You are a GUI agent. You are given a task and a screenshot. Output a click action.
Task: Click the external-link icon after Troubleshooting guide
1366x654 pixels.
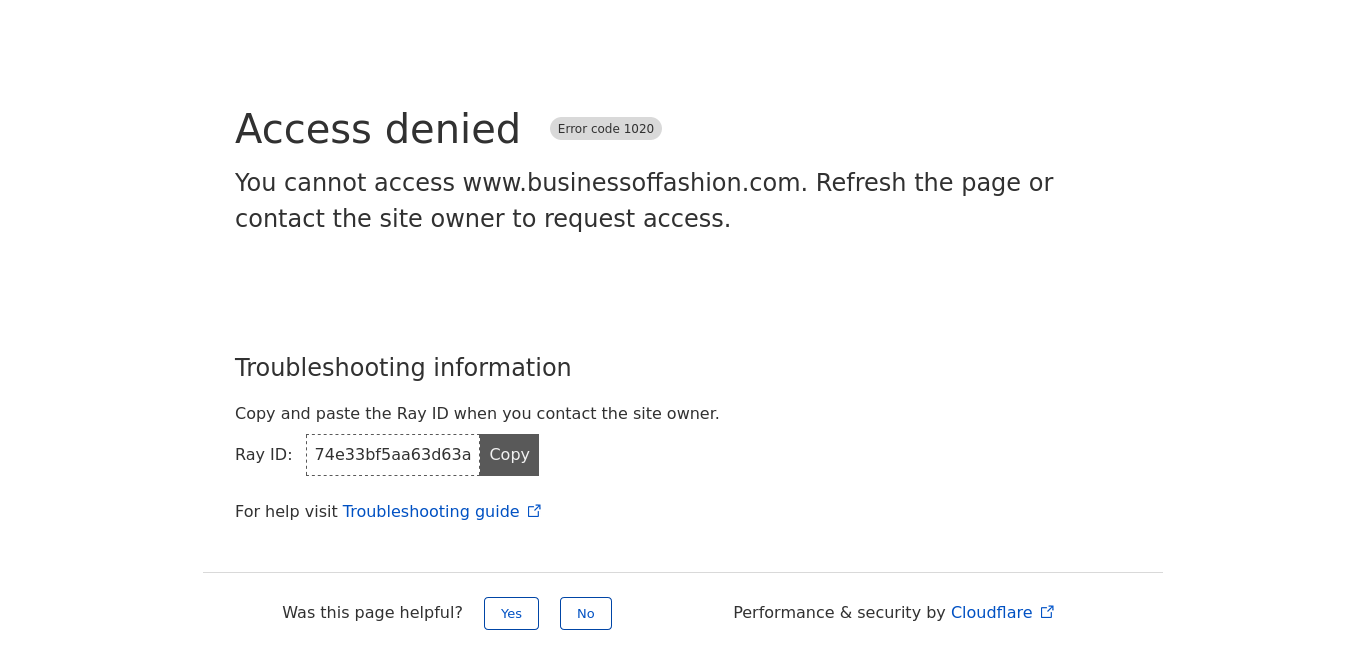tap(534, 512)
